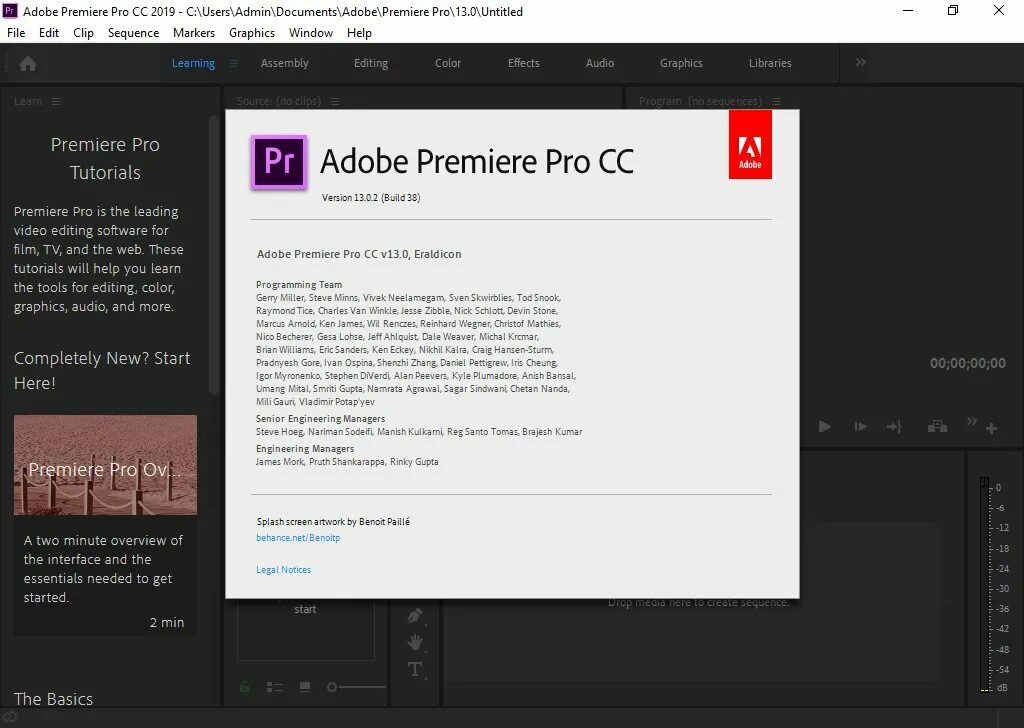Click the 'Engineering Managers' heading
The height and width of the screenshot is (728, 1024).
pyautogui.click(x=305, y=449)
